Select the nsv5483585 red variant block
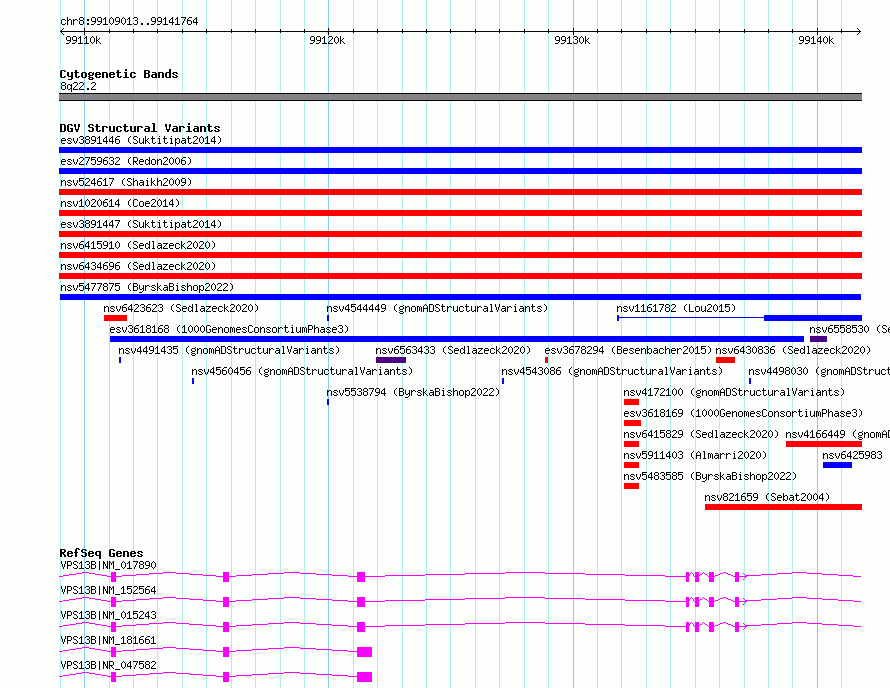 coord(631,486)
